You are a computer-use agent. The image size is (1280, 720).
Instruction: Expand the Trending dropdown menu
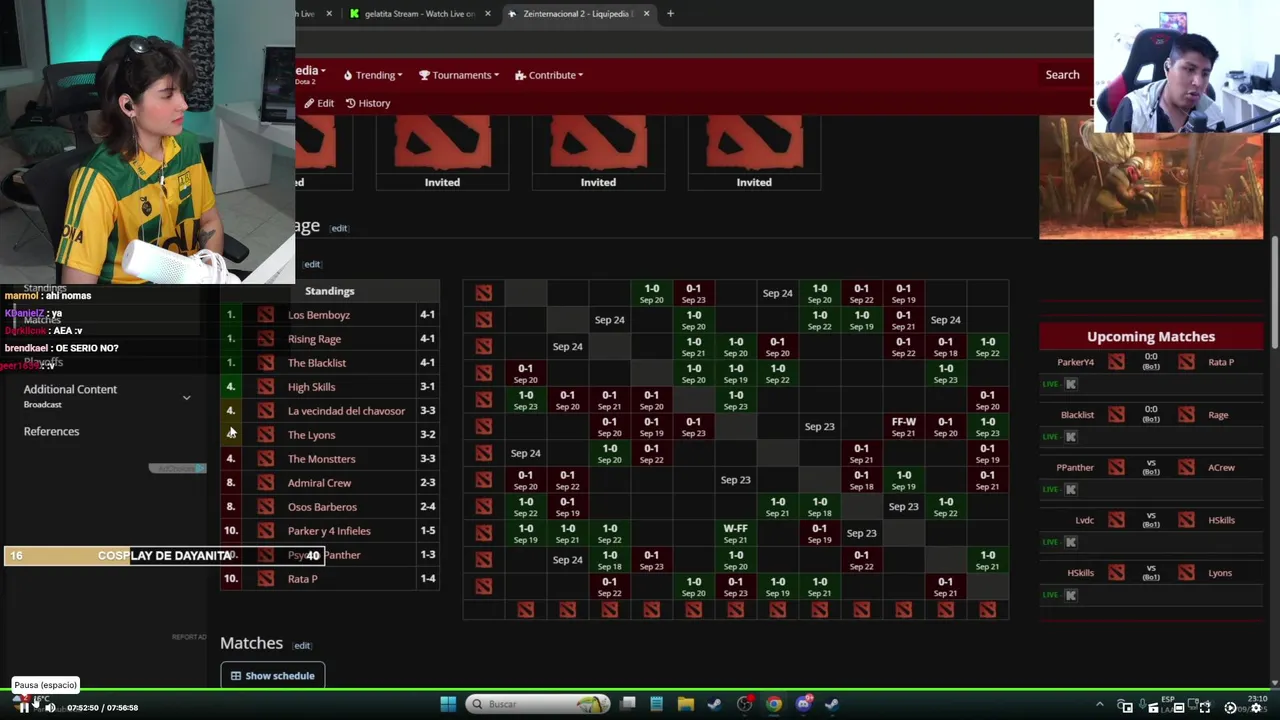[373, 75]
